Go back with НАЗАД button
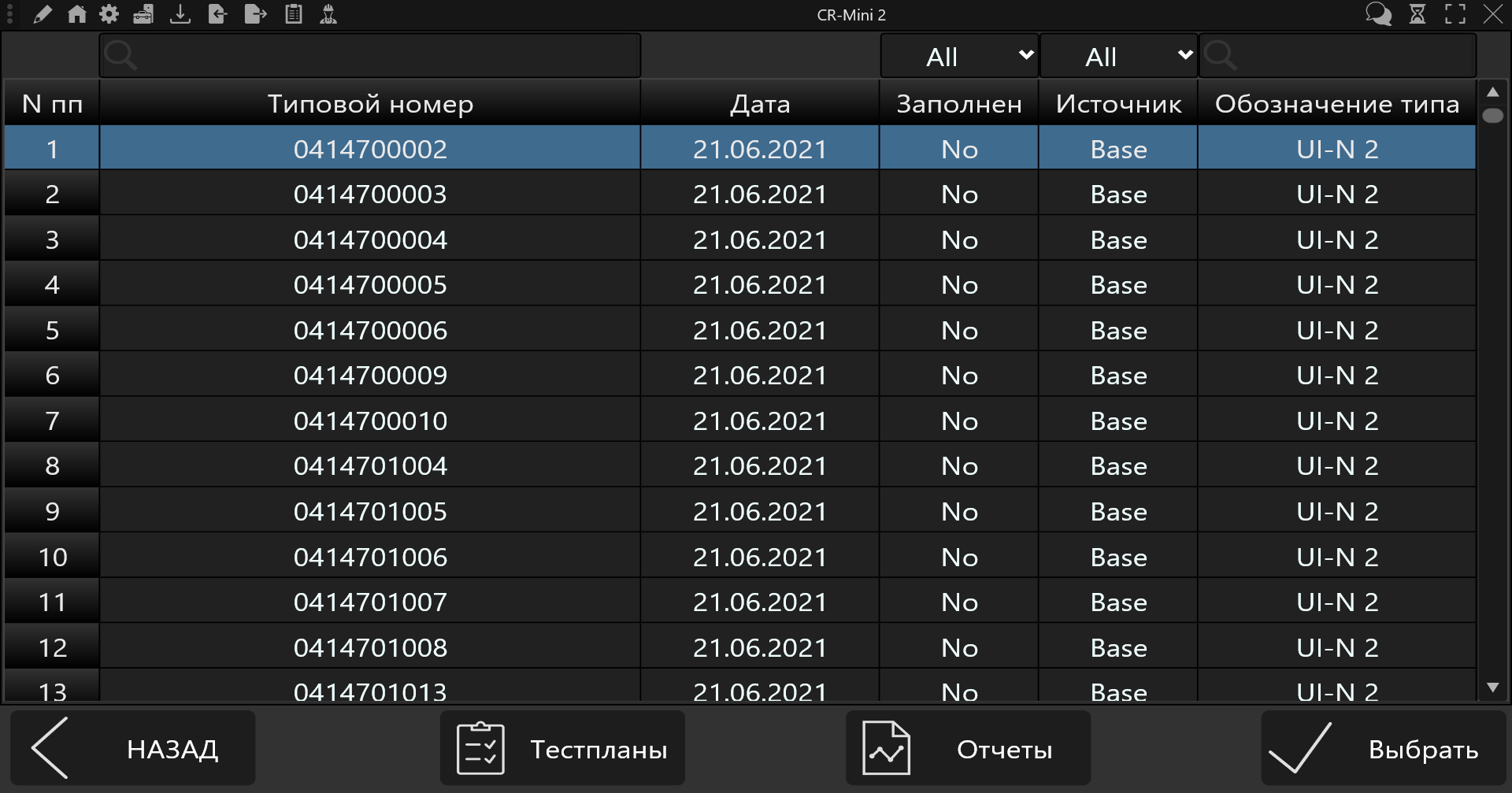Image resolution: width=1512 pixels, height=793 pixels. click(x=132, y=748)
